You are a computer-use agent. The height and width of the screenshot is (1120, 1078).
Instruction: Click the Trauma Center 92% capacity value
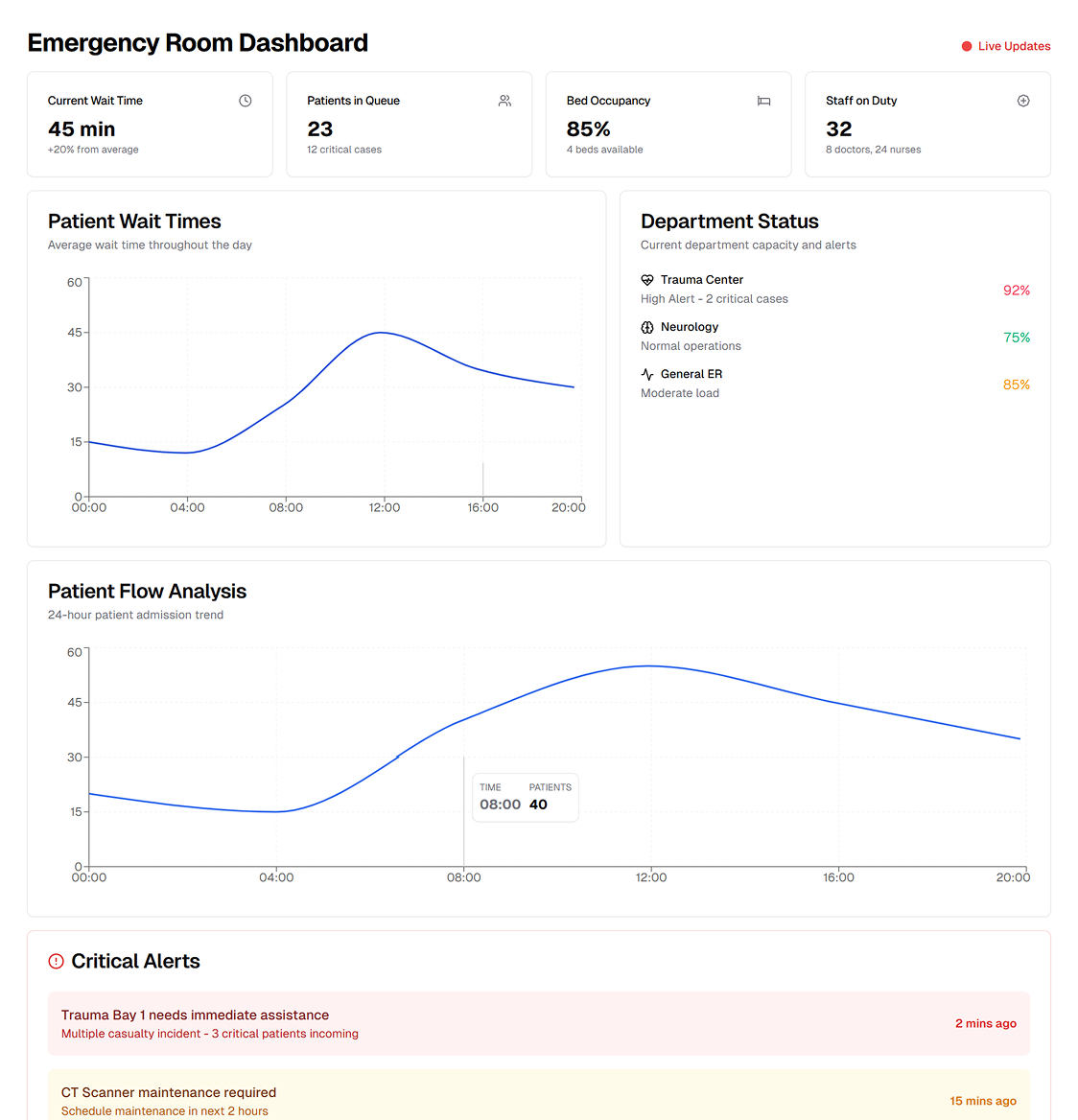click(1016, 291)
